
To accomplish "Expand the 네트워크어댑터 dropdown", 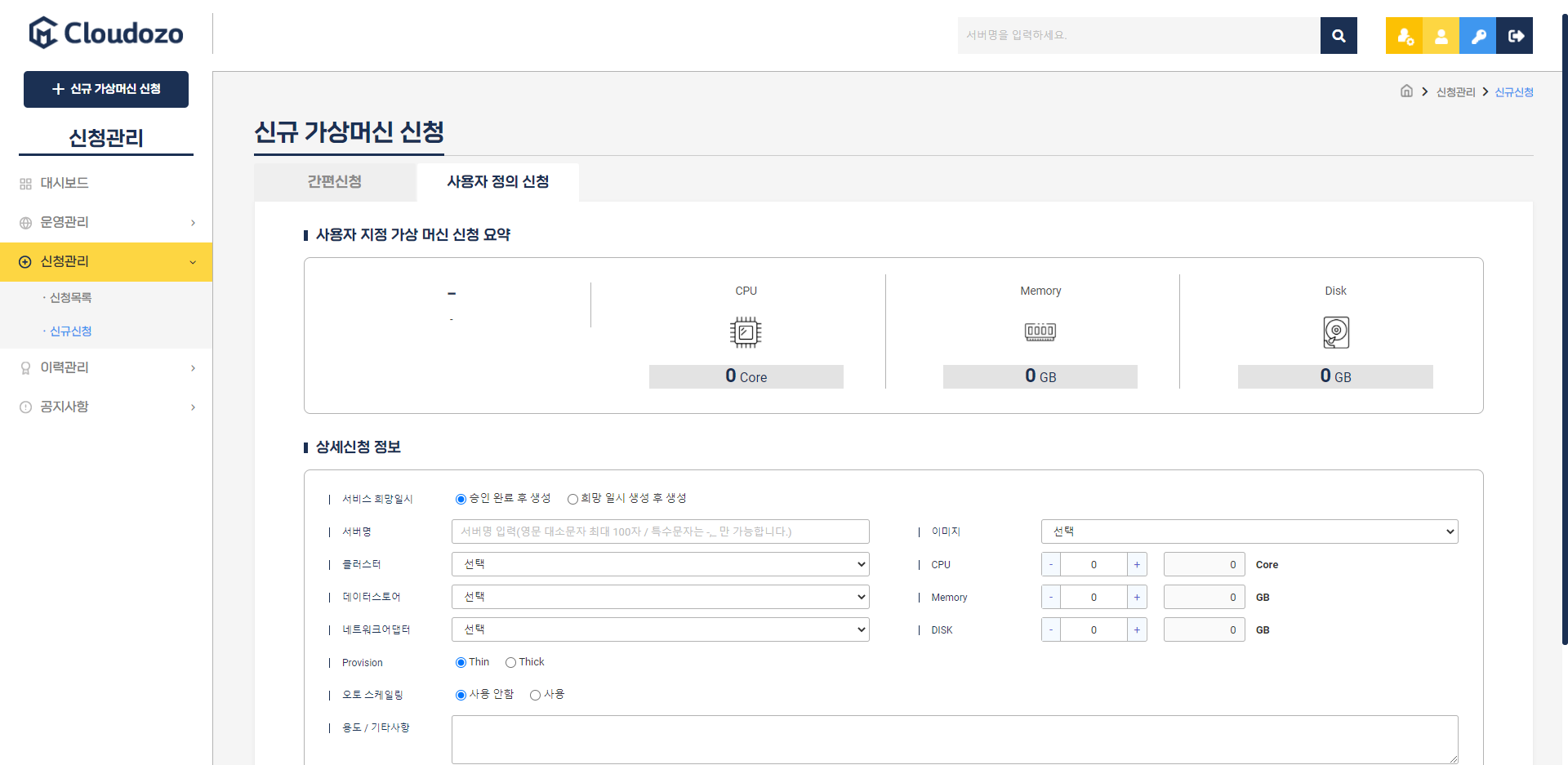I will (660, 629).
